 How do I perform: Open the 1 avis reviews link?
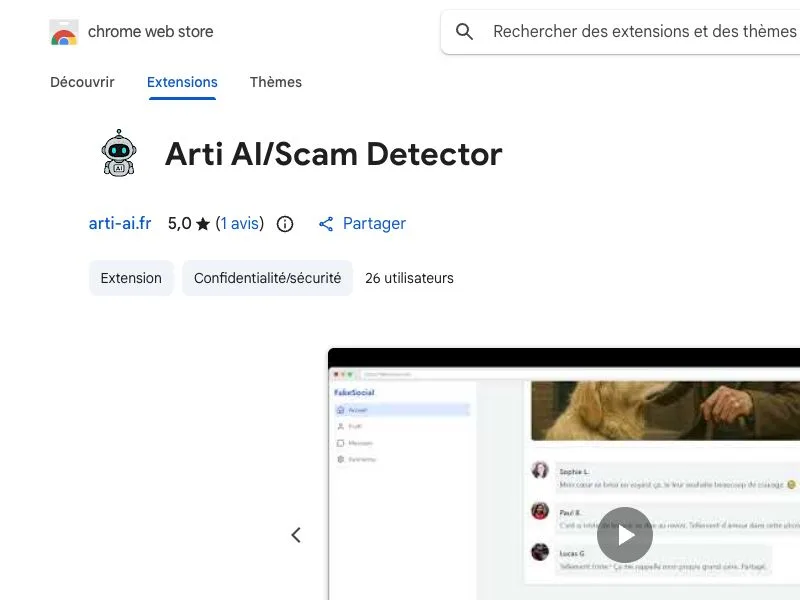(239, 223)
